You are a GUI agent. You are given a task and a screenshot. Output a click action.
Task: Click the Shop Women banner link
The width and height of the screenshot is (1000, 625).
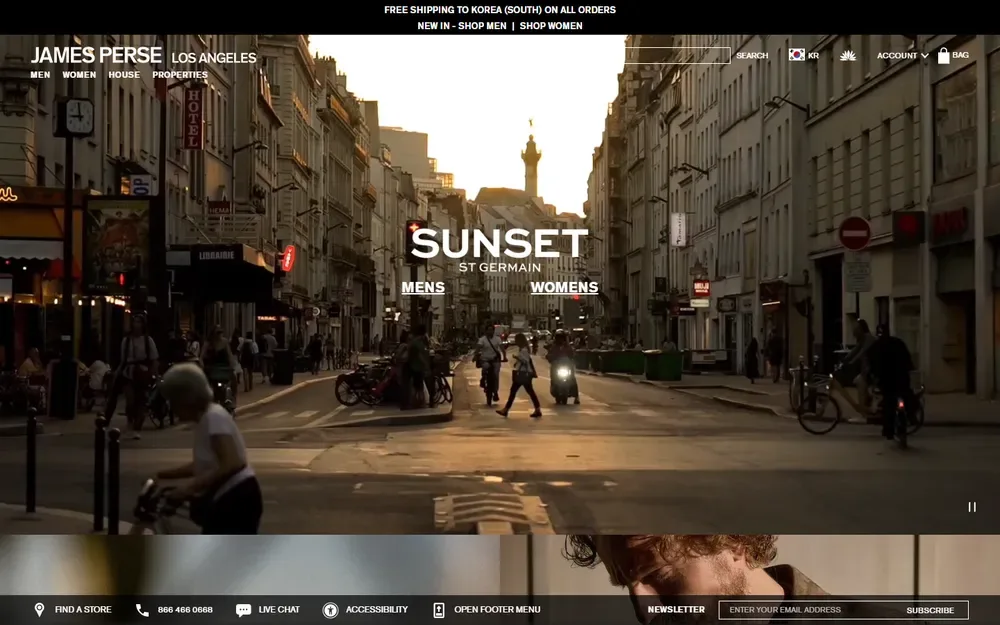tap(551, 26)
